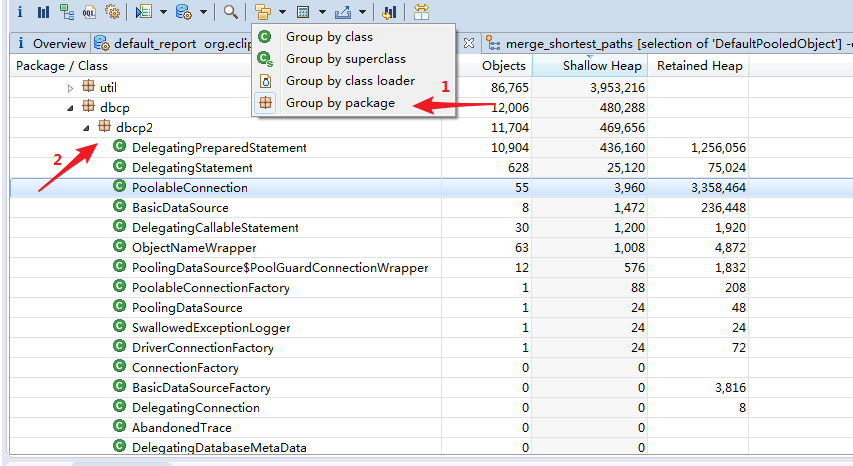Collapse the dbcp2 package node
Image resolution: width=853 pixels, height=466 pixels.
pos(86,128)
